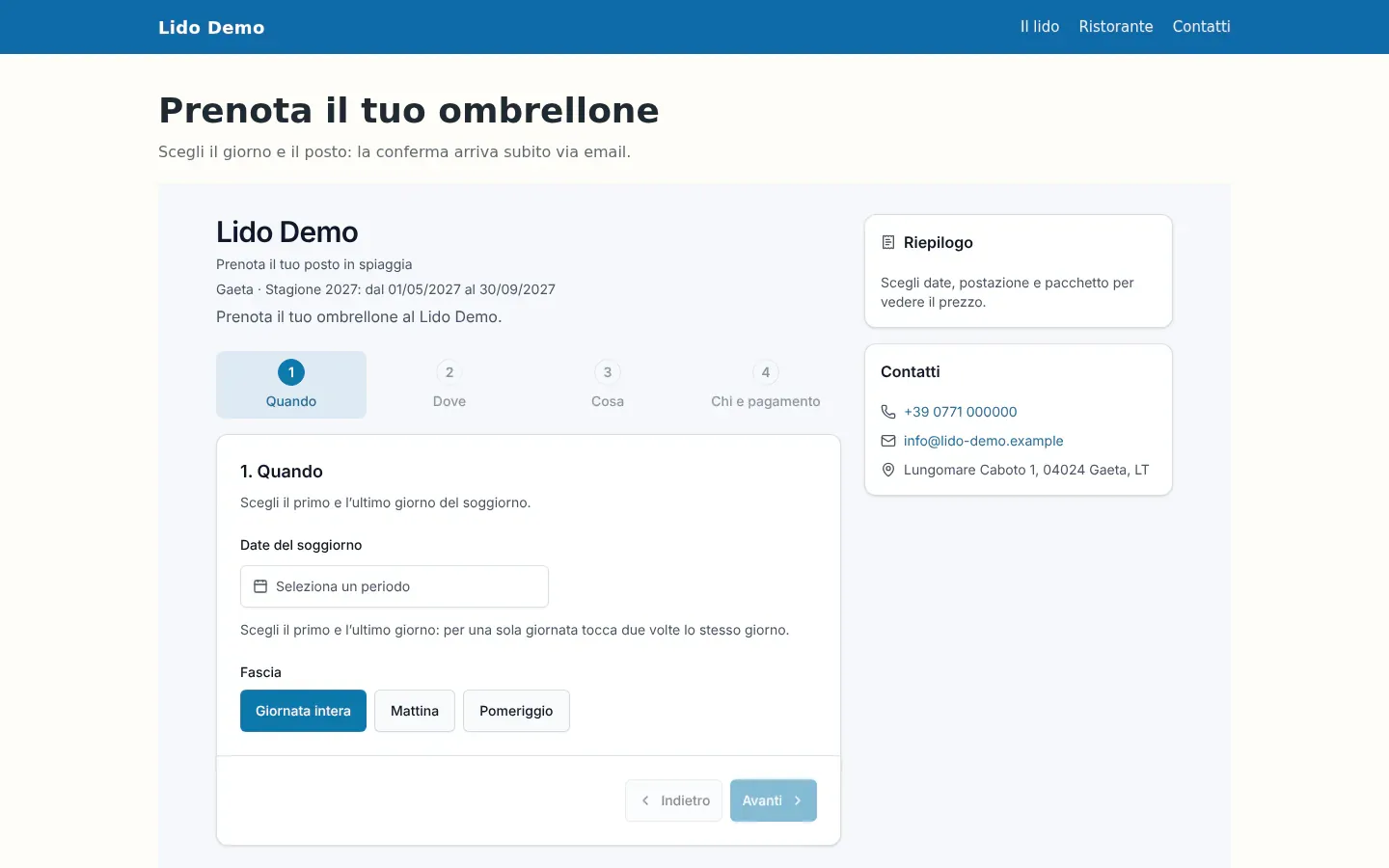Click the phone icon beside +39 0771 000000
Screen dimensions: 1389x868
coord(888,412)
